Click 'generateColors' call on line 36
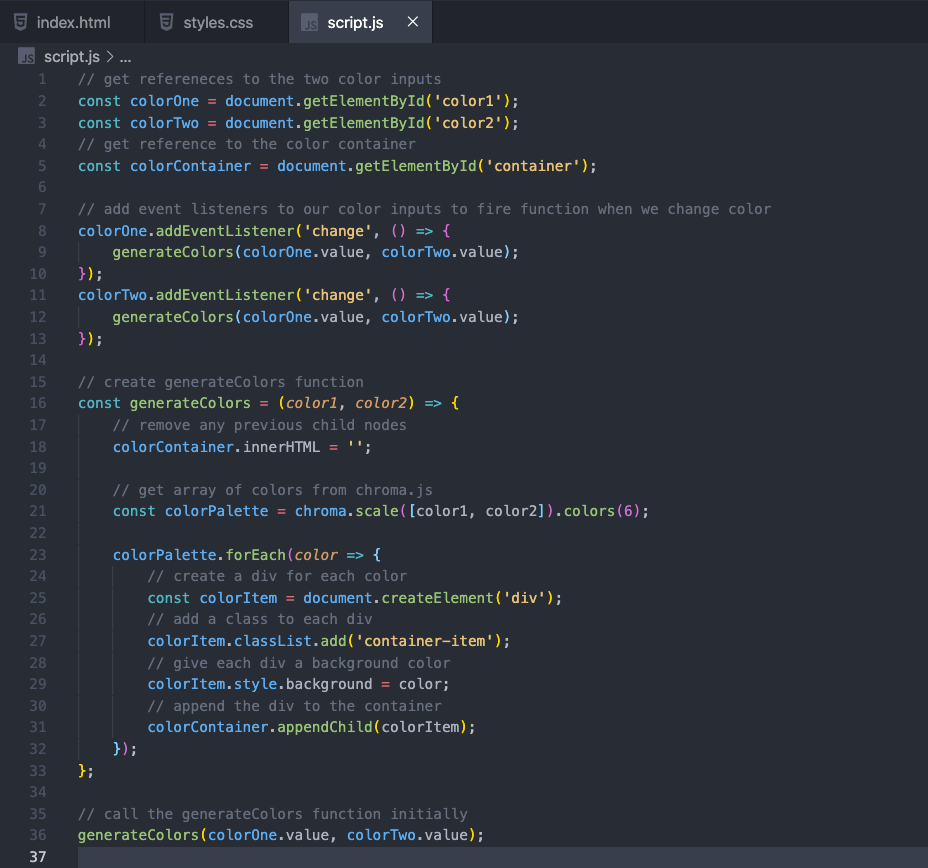Image resolution: width=928 pixels, height=868 pixels. (x=139, y=835)
